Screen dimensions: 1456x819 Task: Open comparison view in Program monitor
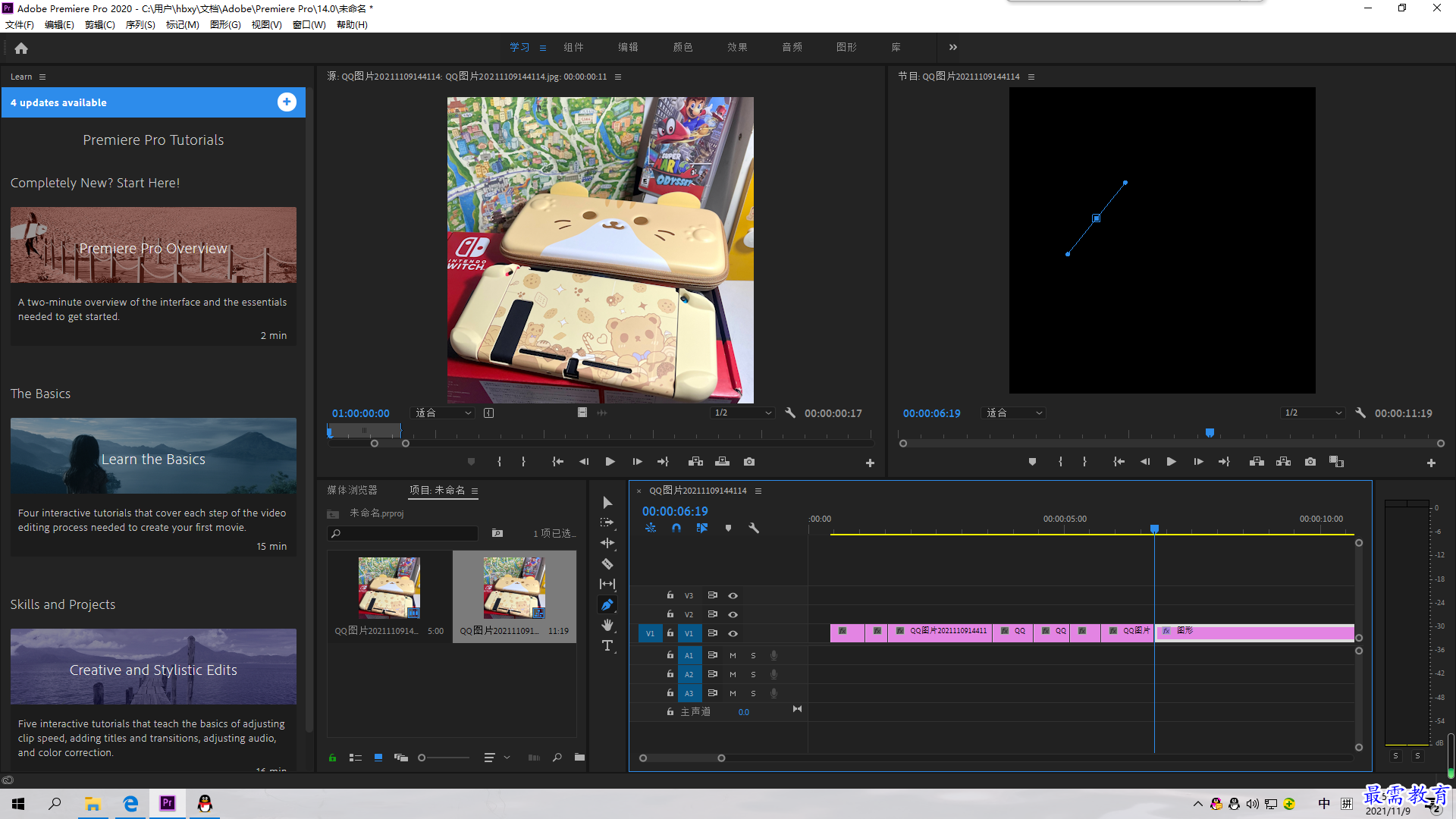pos(1336,462)
